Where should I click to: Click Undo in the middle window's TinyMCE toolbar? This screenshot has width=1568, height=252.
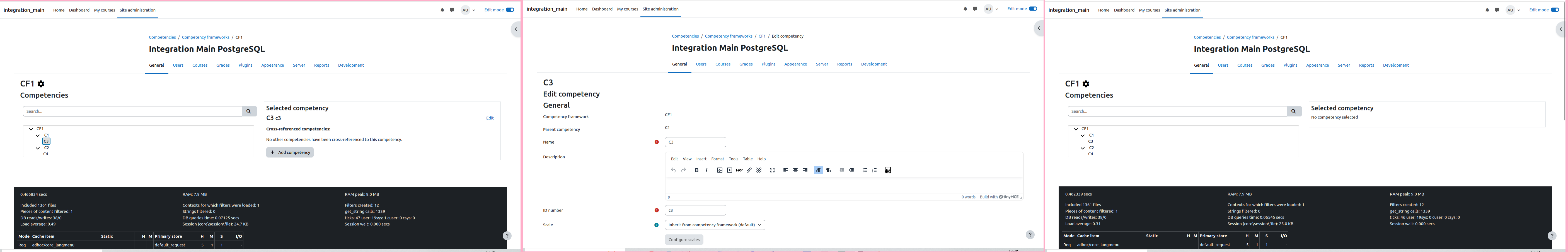click(673, 170)
